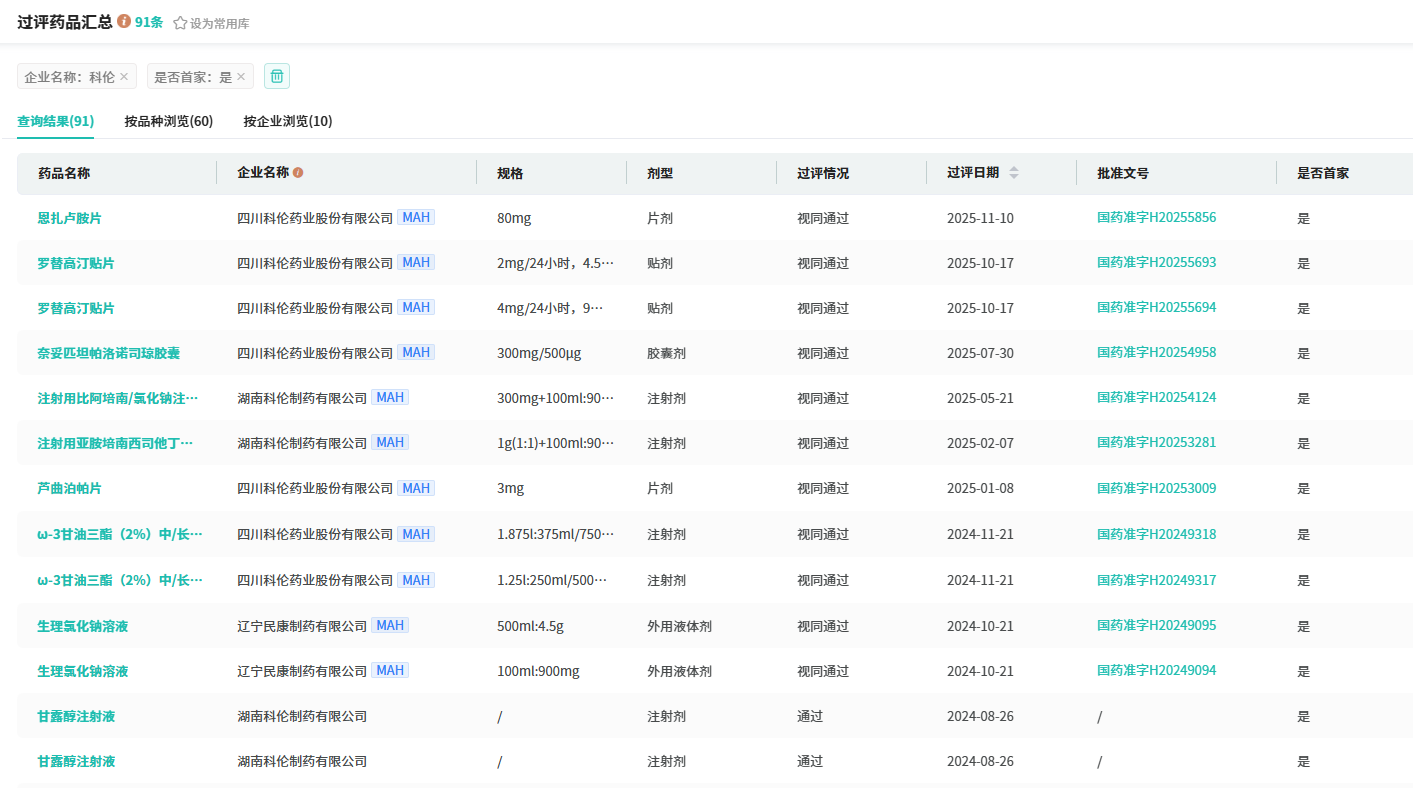Switch to 按品种浏览(60) tab
The height and width of the screenshot is (788, 1413).
(168, 121)
